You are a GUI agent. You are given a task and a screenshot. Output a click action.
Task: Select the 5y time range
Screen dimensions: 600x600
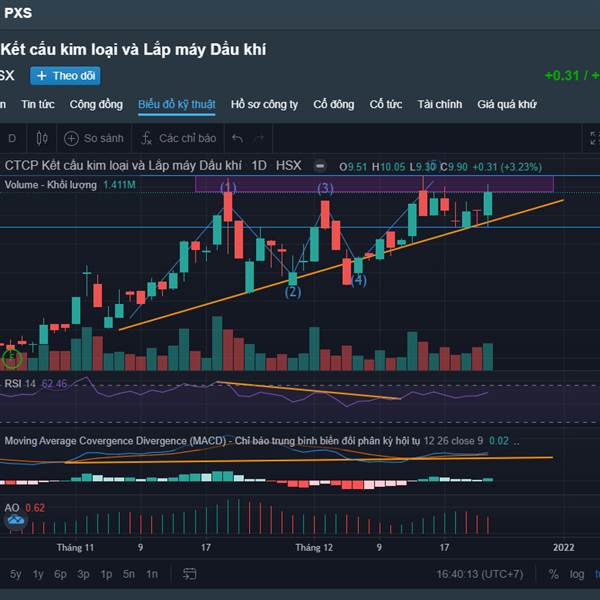click(x=15, y=574)
